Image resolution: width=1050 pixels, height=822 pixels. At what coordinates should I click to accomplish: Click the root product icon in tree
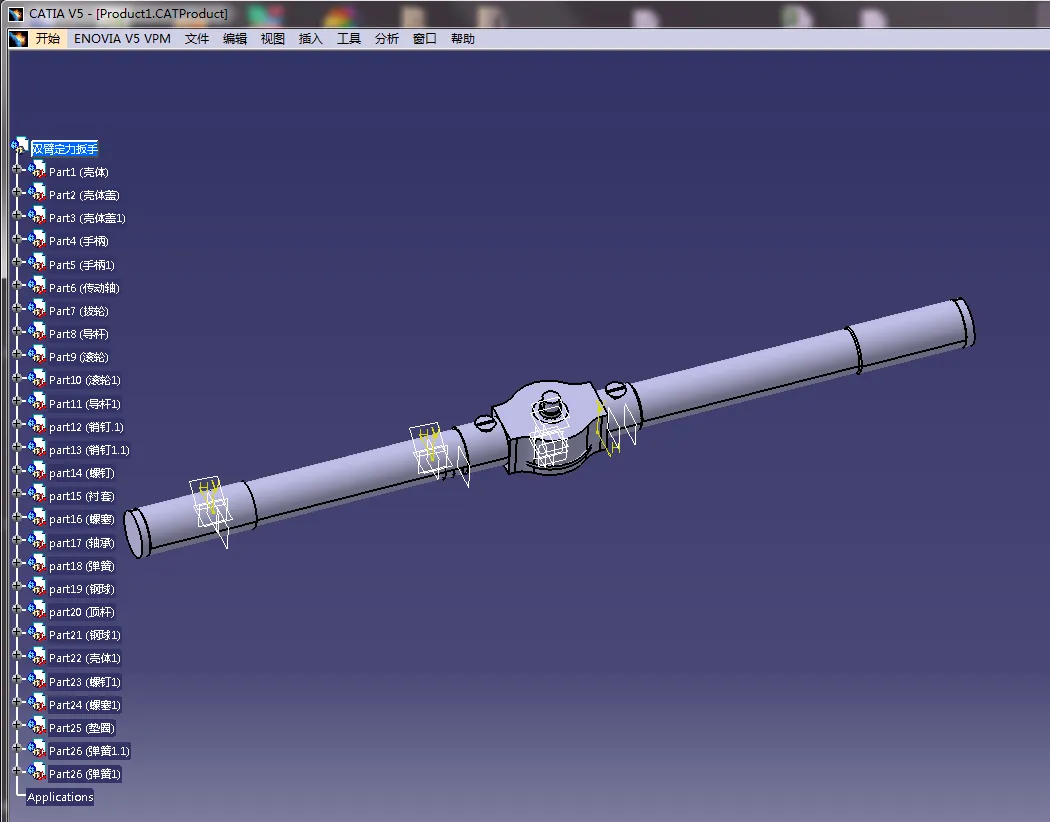coord(20,146)
